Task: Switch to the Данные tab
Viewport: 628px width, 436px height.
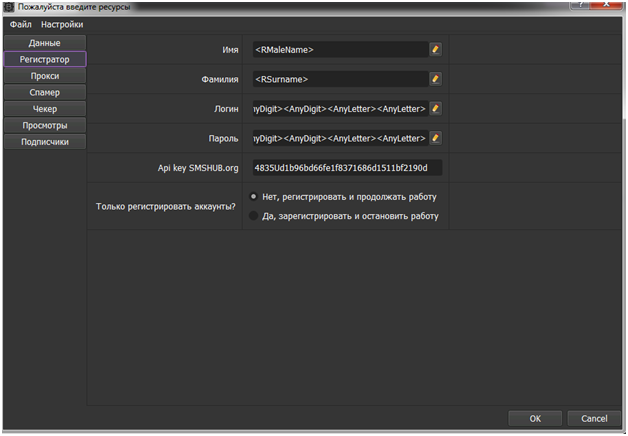Action: (44, 43)
